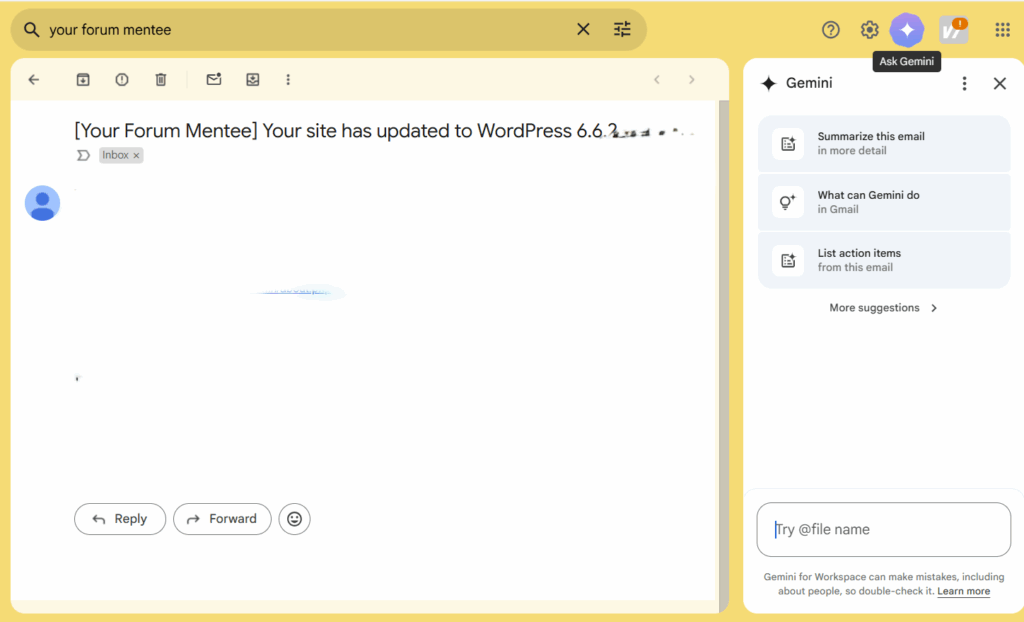Click the Inbox label chip
The image size is (1024, 622).
coord(116,156)
